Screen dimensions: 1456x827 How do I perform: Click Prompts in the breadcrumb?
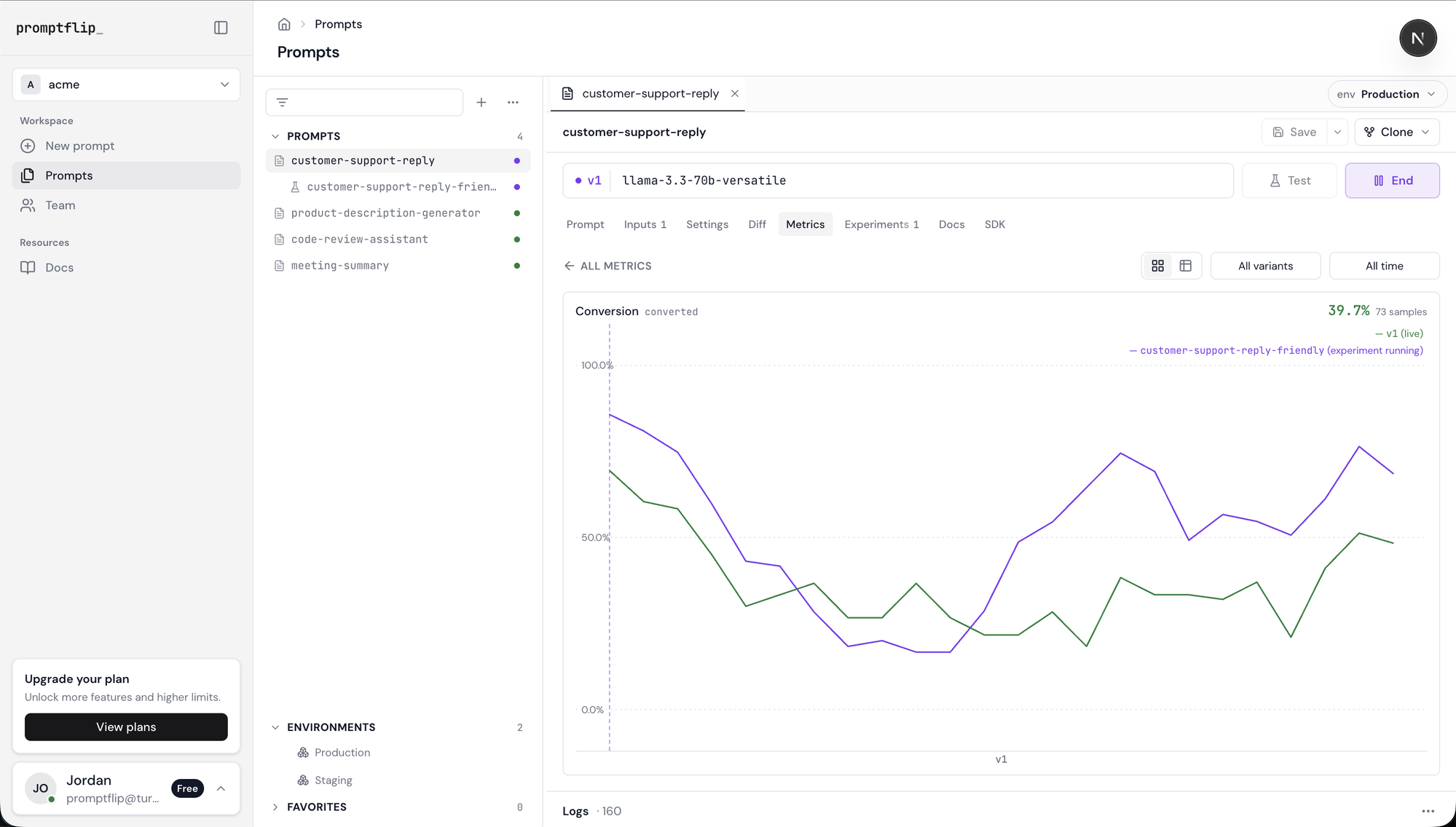coord(338,24)
